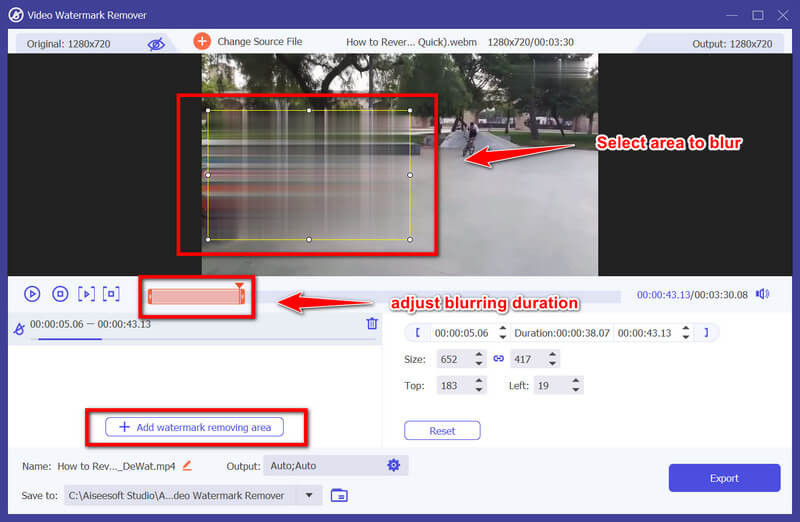Open output settings gear icon

coord(393,465)
